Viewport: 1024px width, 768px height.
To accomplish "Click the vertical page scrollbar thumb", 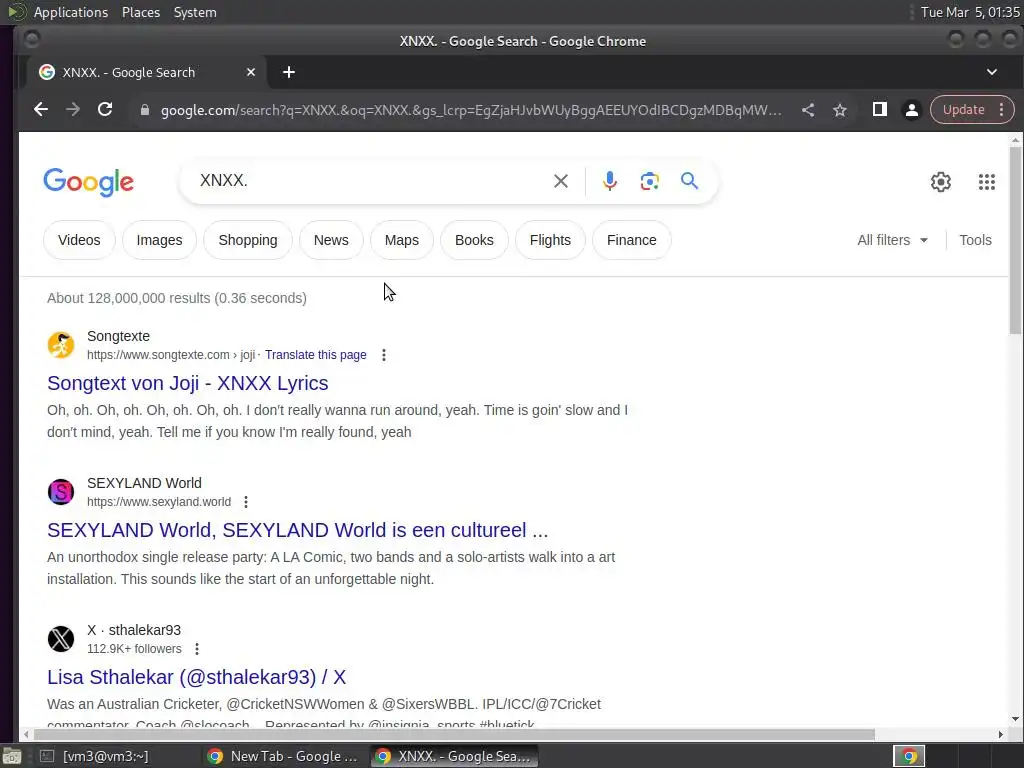I will click(x=1015, y=240).
